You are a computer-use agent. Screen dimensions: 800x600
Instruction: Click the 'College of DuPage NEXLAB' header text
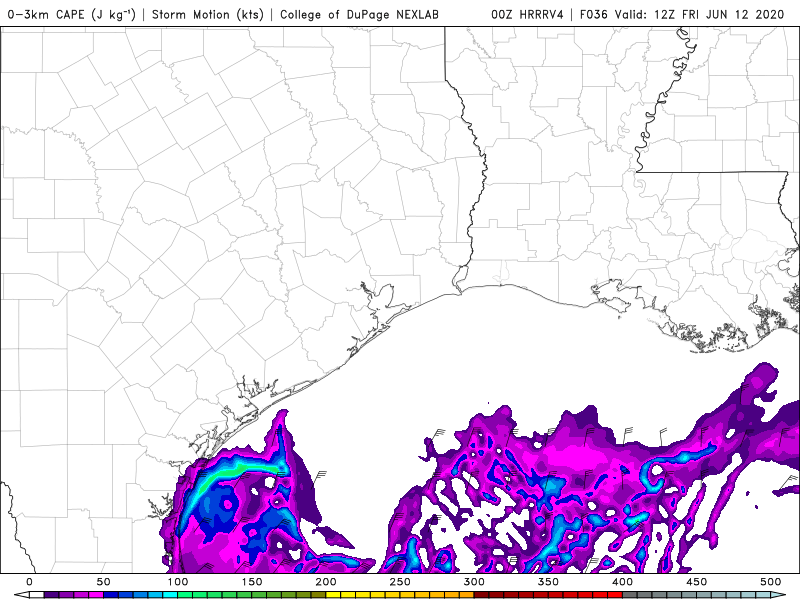[359, 14]
